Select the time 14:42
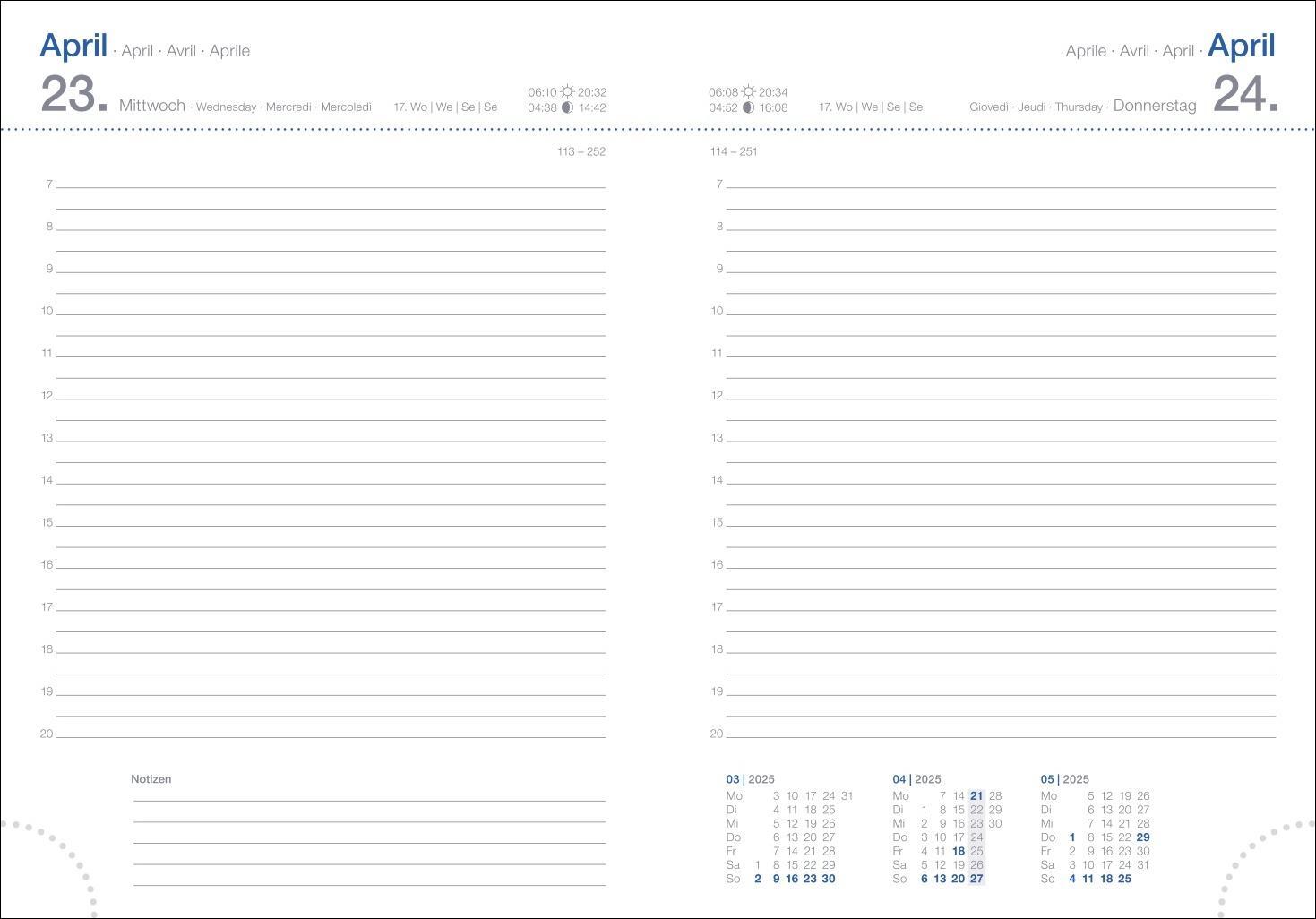Screen dimensions: 1316x919 (x=592, y=107)
